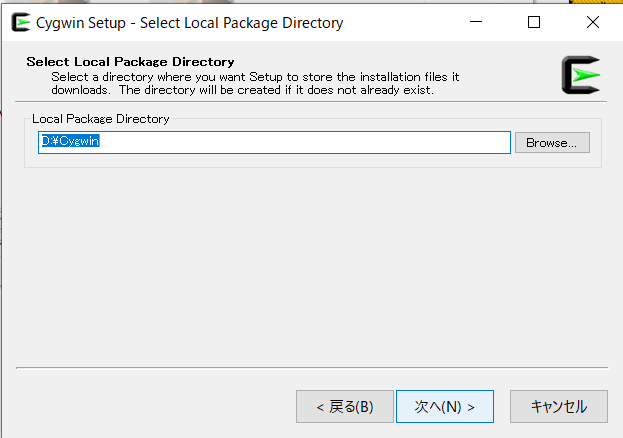Click the highlighted D:¥Cygwin path text

click(x=70, y=142)
